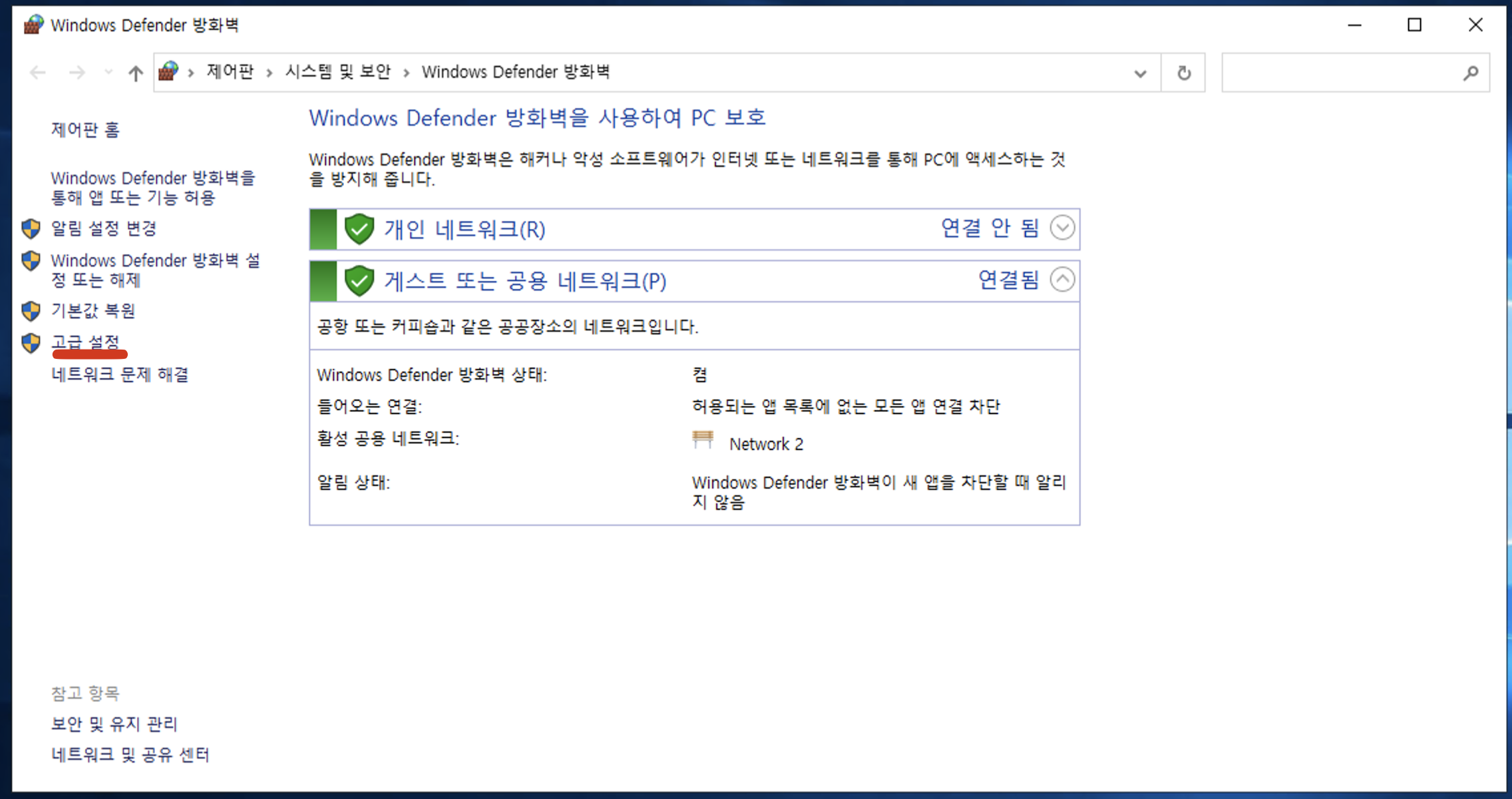Click the green shield on 개인 네트워크
The width and height of the screenshot is (1512, 799).
(x=359, y=229)
